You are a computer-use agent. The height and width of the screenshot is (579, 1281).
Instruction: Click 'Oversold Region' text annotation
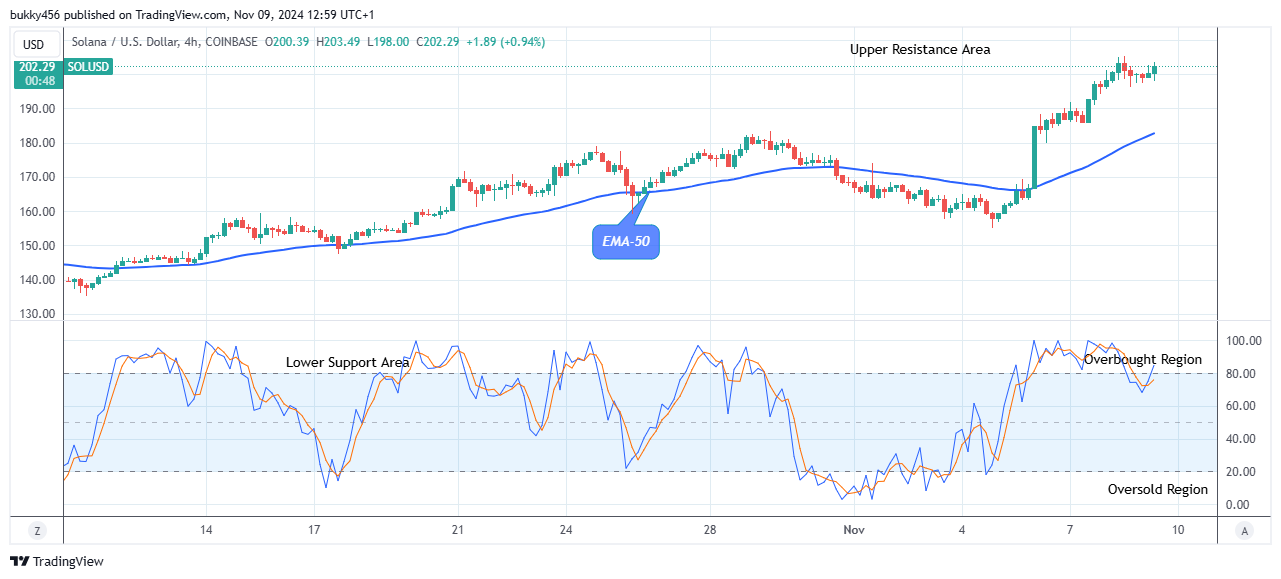[1158, 489]
